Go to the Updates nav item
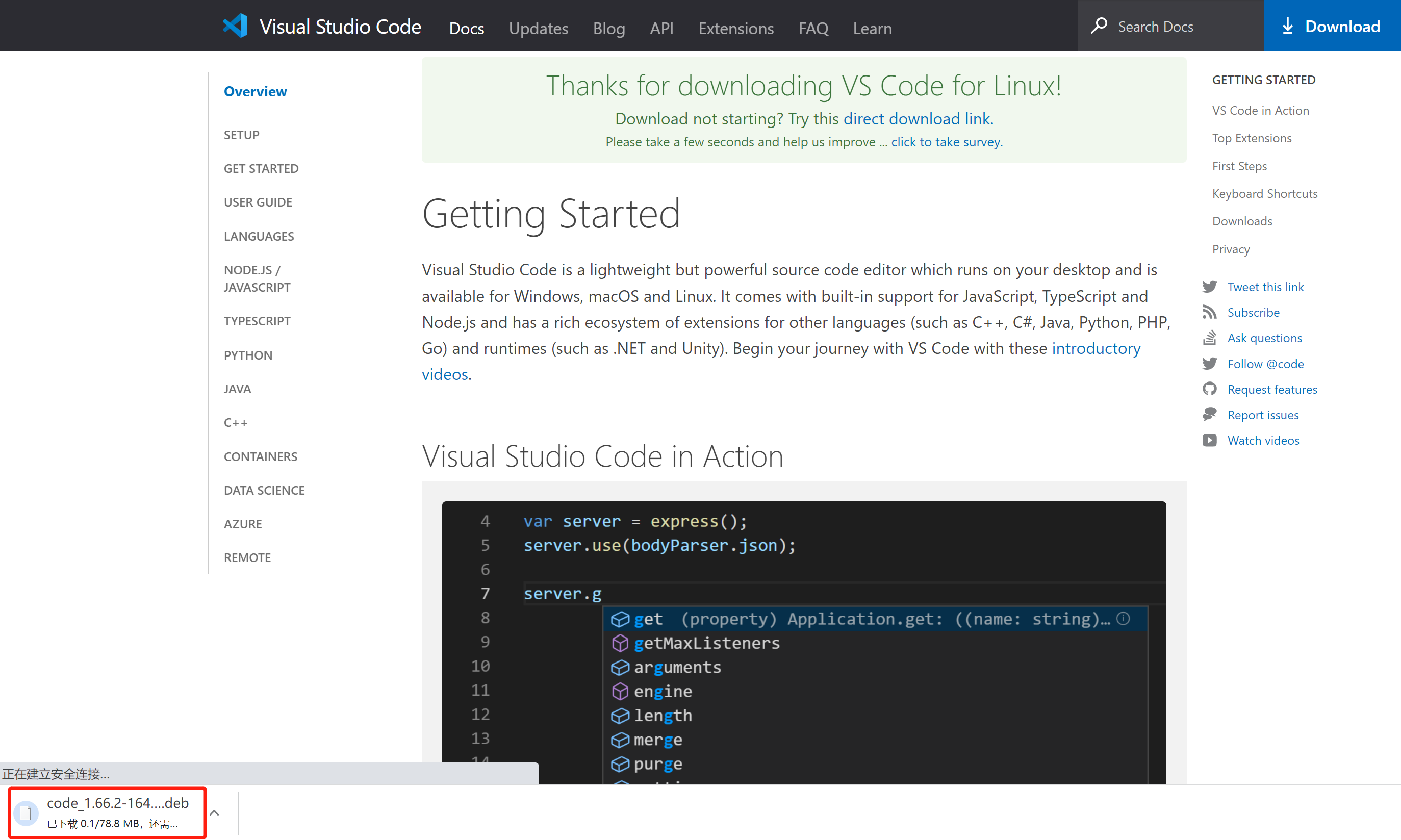The image size is (1401, 840). click(538, 28)
